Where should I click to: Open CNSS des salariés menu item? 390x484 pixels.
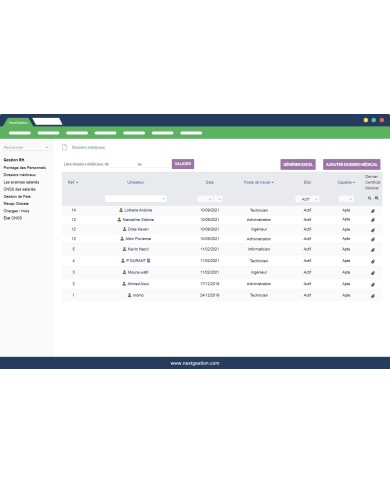tap(19, 189)
